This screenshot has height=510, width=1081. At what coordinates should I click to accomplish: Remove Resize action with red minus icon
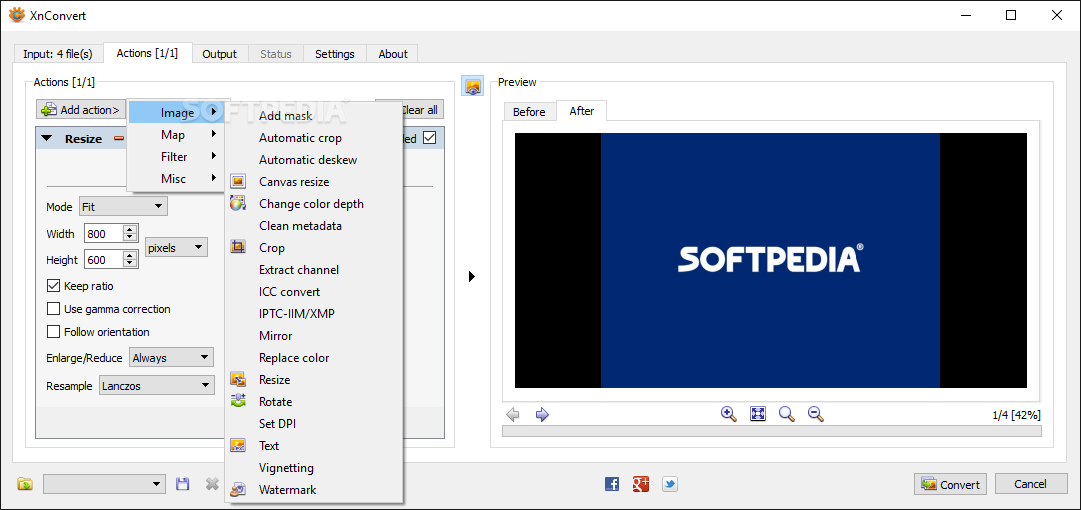[119, 139]
